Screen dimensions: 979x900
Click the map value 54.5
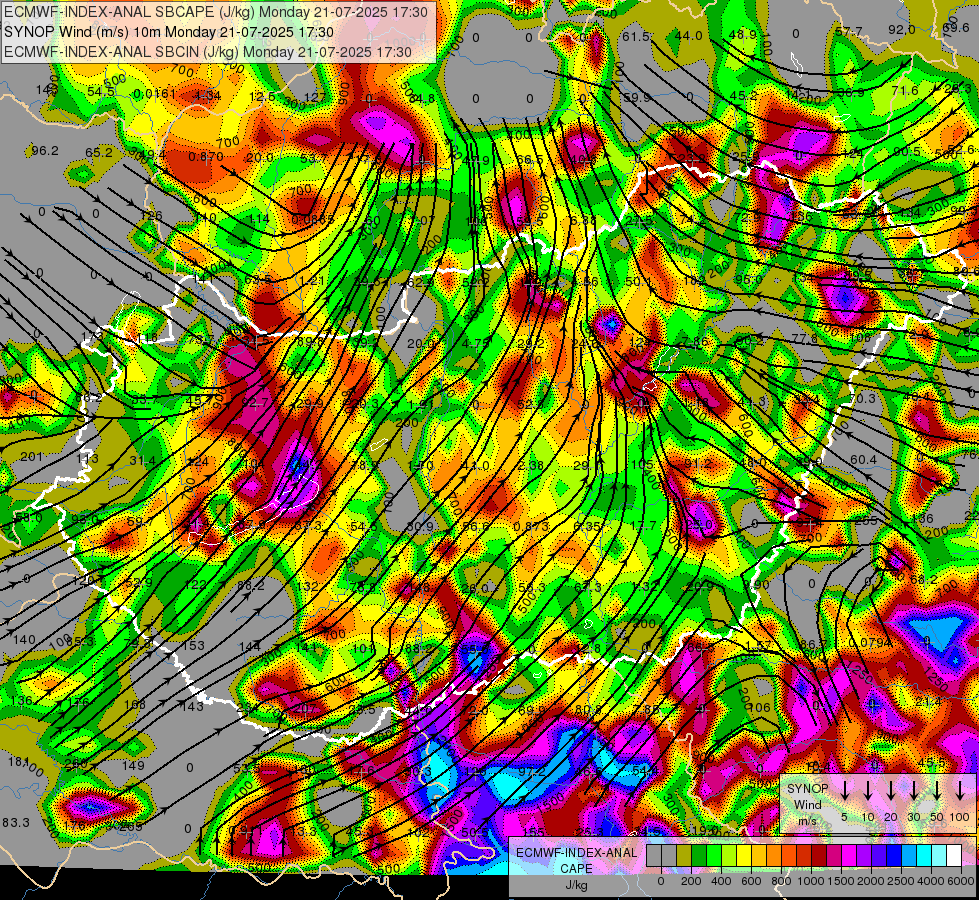click(x=101, y=92)
